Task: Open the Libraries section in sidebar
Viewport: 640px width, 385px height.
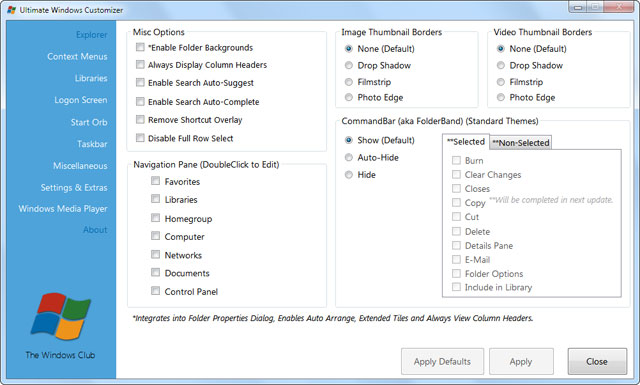Action: point(91,78)
